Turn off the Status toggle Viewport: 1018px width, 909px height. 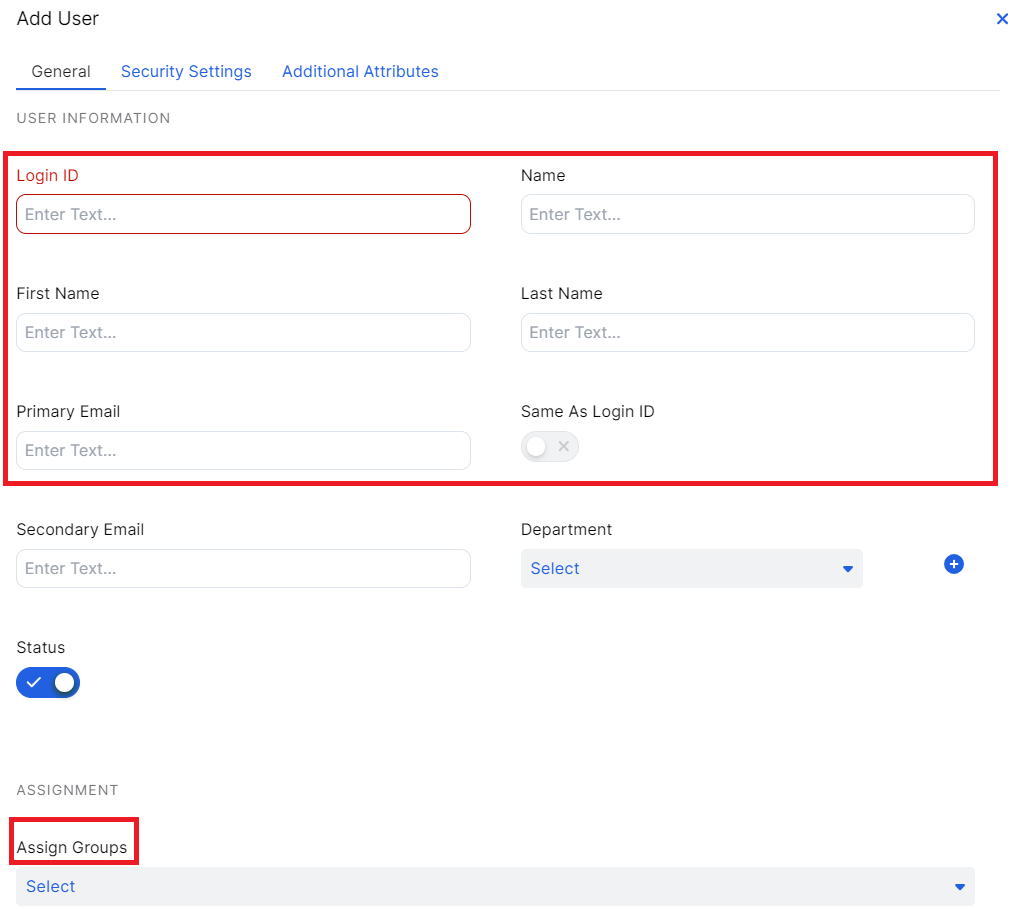click(x=48, y=683)
